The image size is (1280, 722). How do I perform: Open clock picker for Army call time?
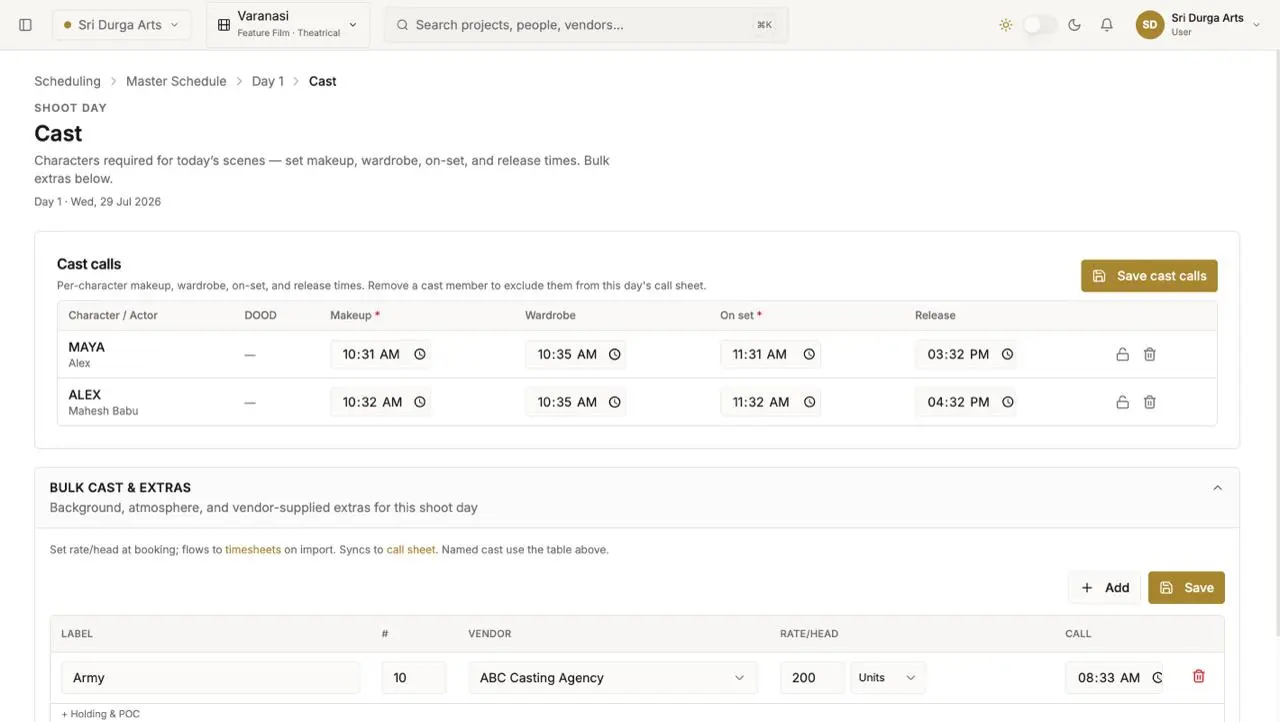1157,677
